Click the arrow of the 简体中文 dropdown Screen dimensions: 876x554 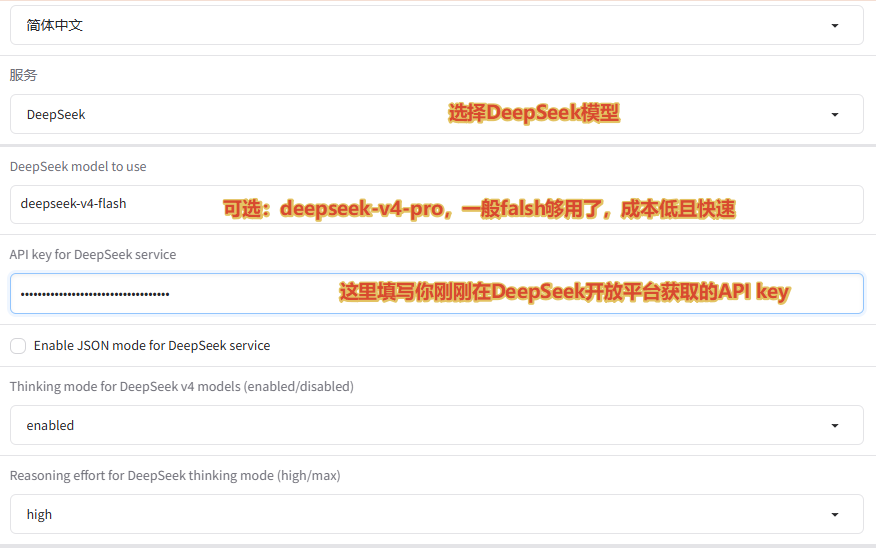click(835, 26)
